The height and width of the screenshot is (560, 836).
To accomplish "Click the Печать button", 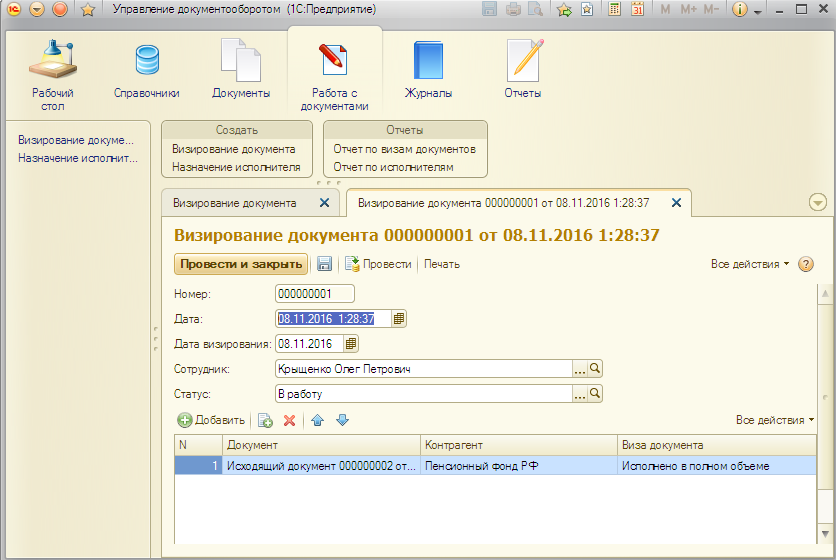I will tap(441, 264).
